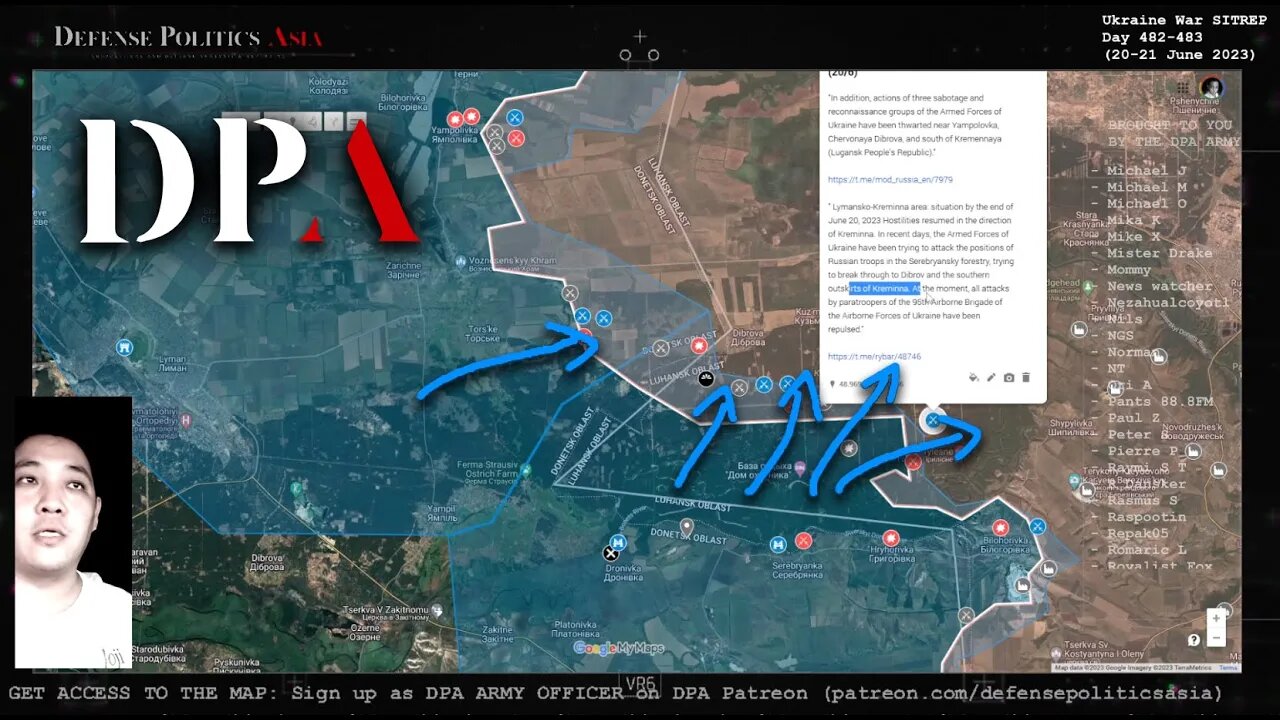Screen dimensions: 1280x720
Task: Click the coordinates pin in popup footer
Action: click(x=833, y=383)
